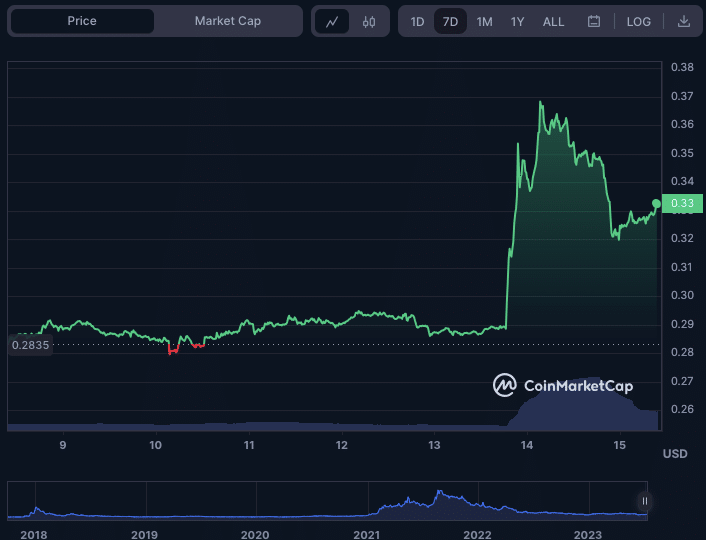Select the 7D time range

click(x=450, y=21)
